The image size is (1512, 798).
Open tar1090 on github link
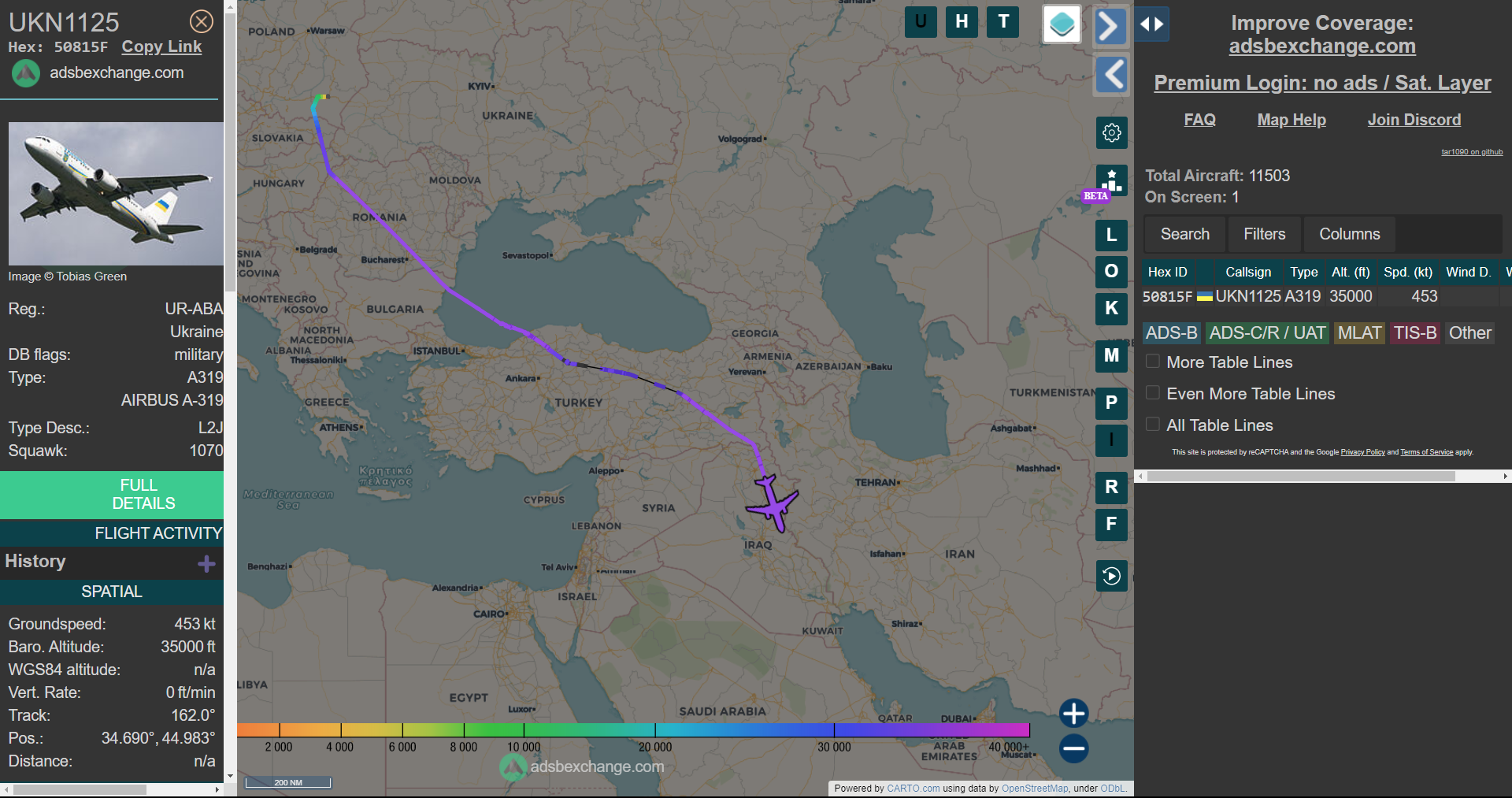pyautogui.click(x=1472, y=152)
